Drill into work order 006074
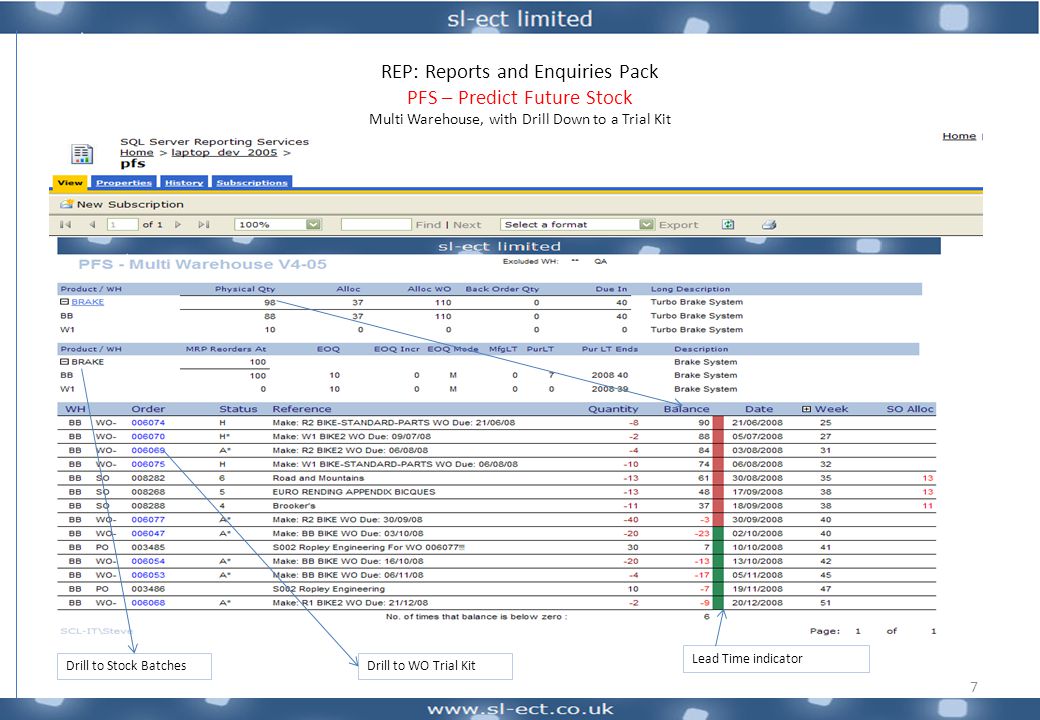This screenshot has width=1040, height=720. [148, 422]
